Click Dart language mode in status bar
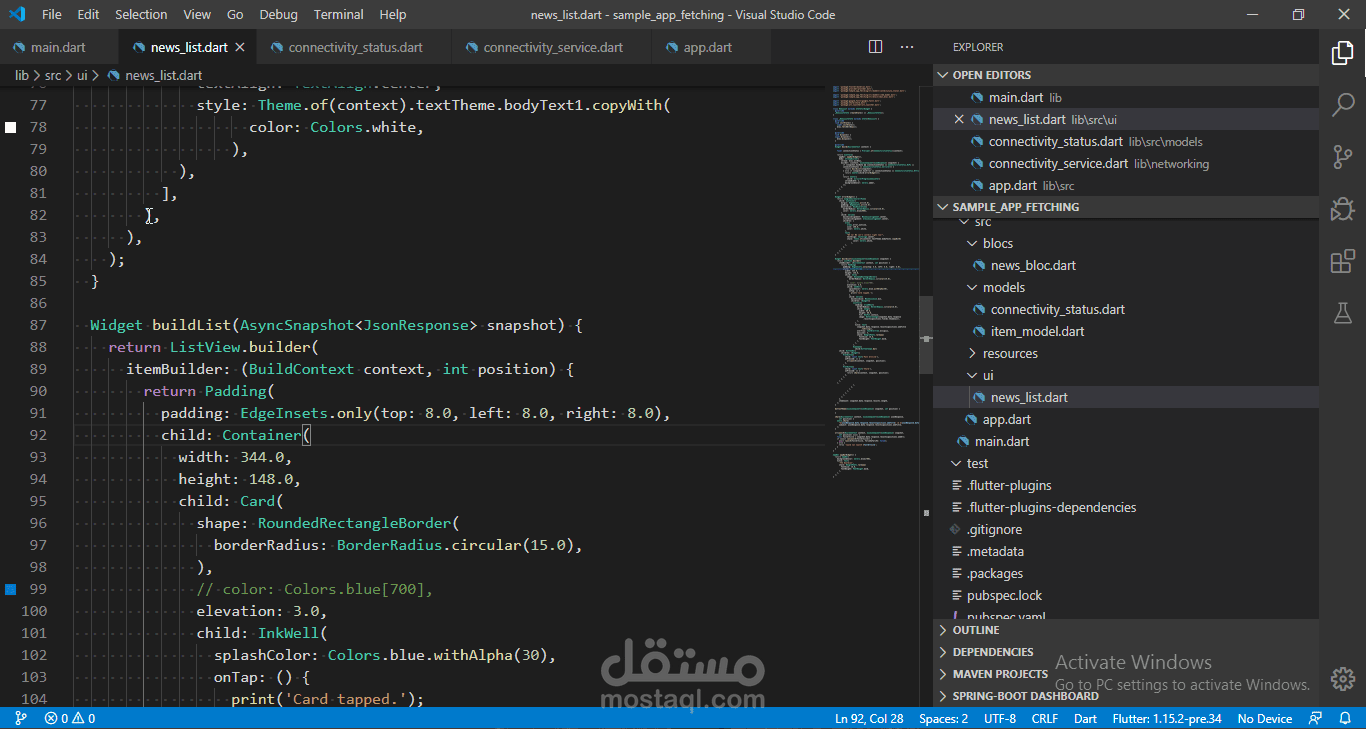 1085,718
